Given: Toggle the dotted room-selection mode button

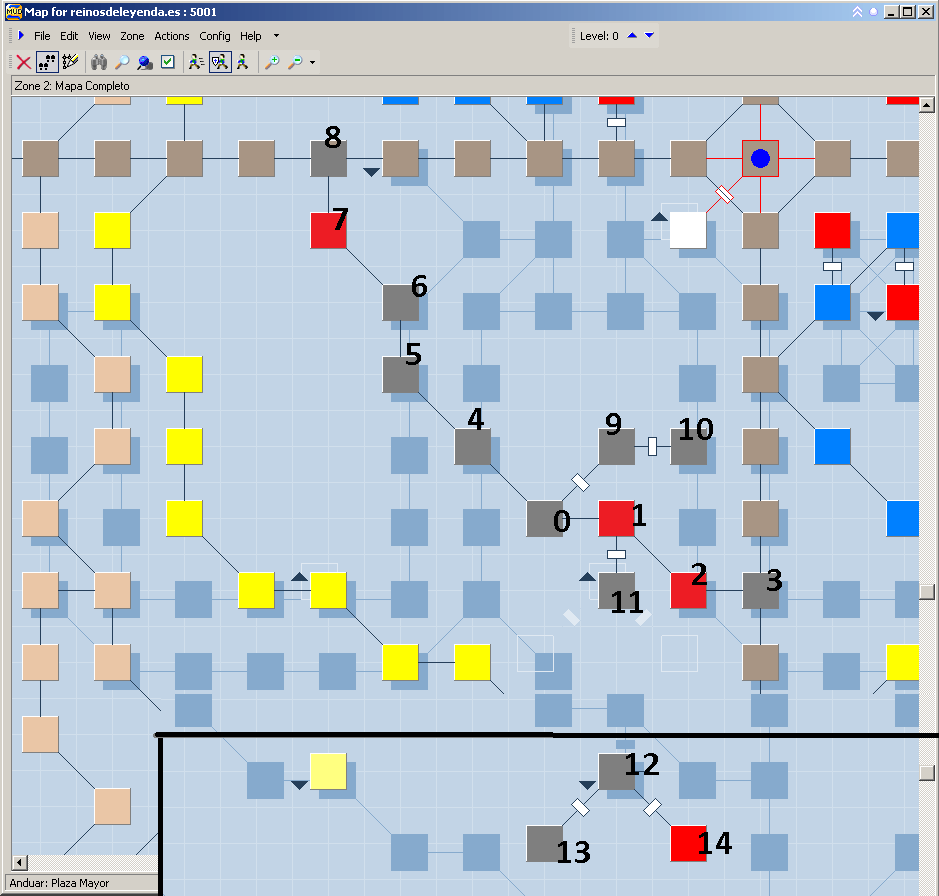Looking at the screenshot, I should point(47,62).
